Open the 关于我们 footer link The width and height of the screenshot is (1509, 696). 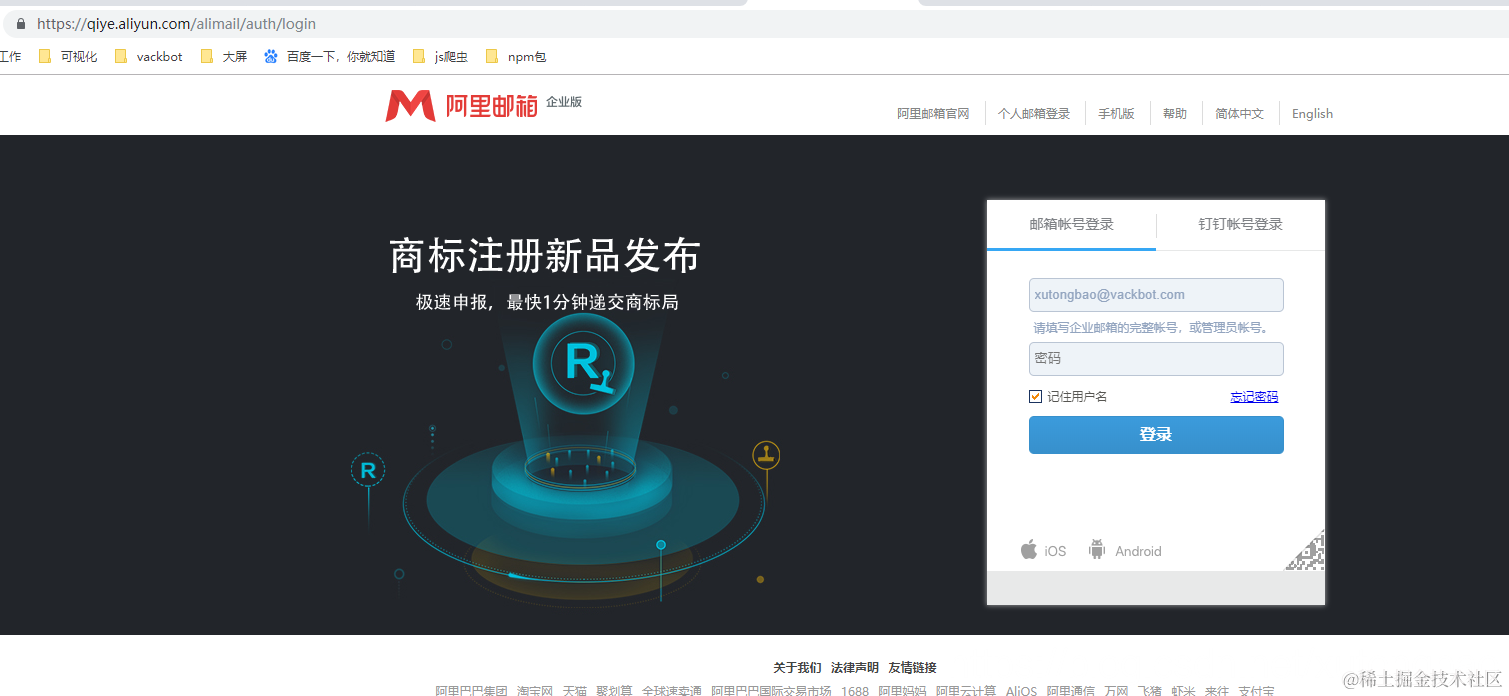coord(797,668)
